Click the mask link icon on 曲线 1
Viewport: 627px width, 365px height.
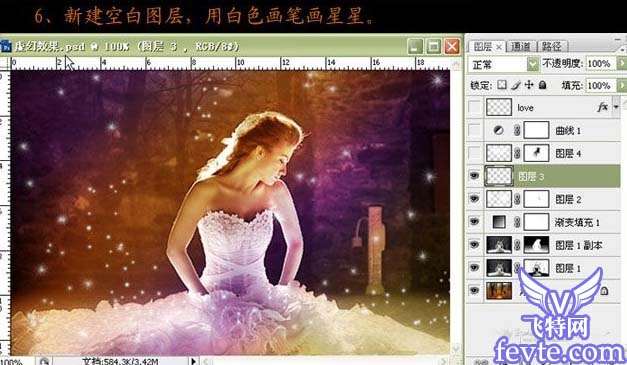point(517,130)
